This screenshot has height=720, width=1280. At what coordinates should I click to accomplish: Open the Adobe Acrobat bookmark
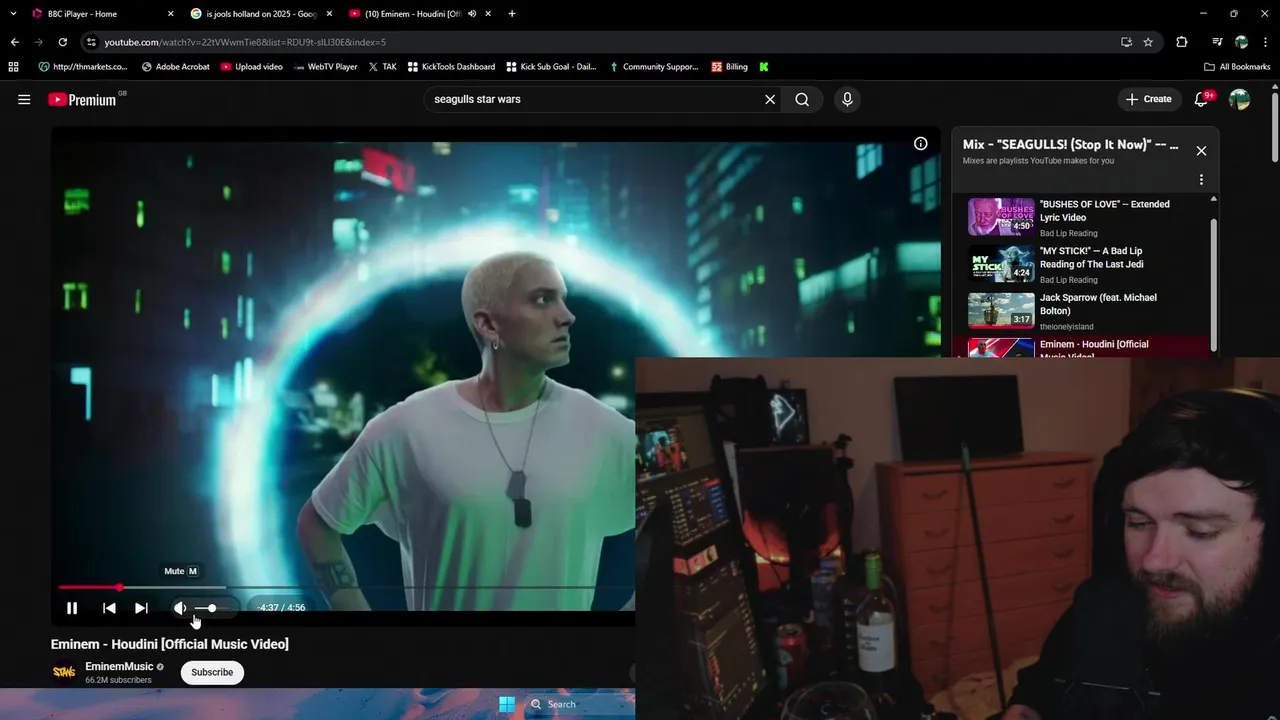click(176, 67)
